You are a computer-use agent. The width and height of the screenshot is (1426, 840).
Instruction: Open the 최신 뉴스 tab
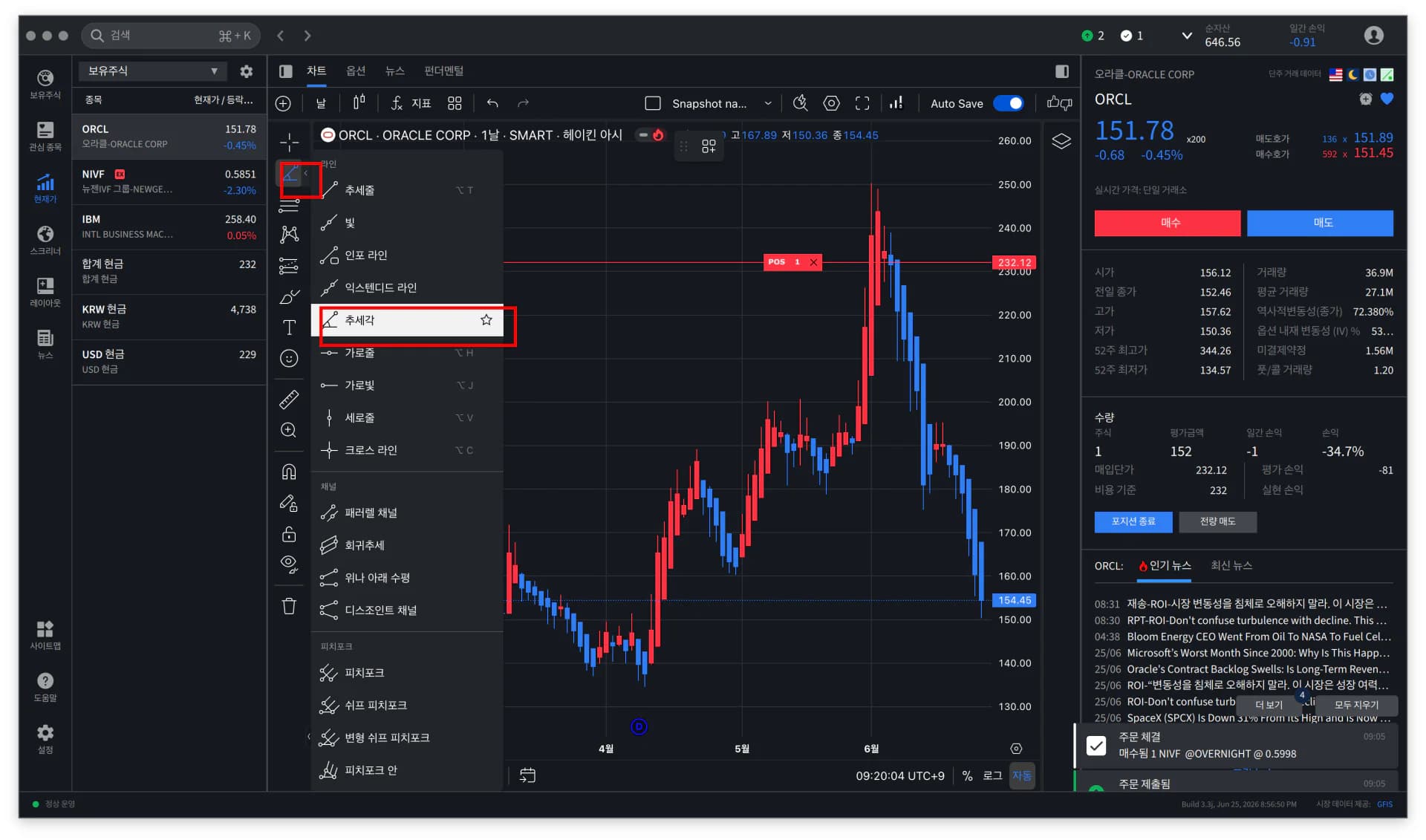pyautogui.click(x=1231, y=566)
